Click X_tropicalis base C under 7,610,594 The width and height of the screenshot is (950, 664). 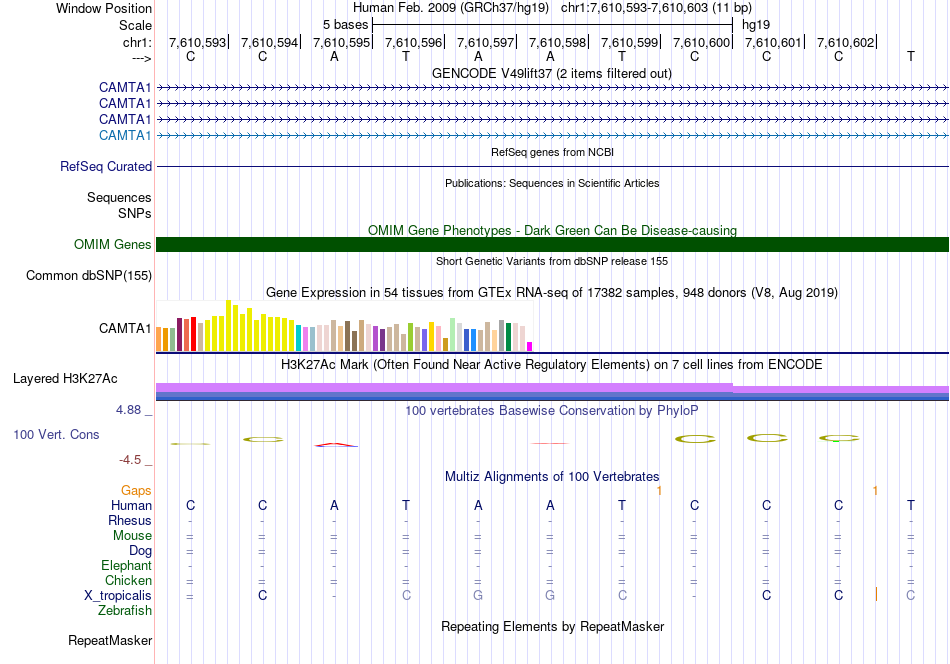[262, 596]
